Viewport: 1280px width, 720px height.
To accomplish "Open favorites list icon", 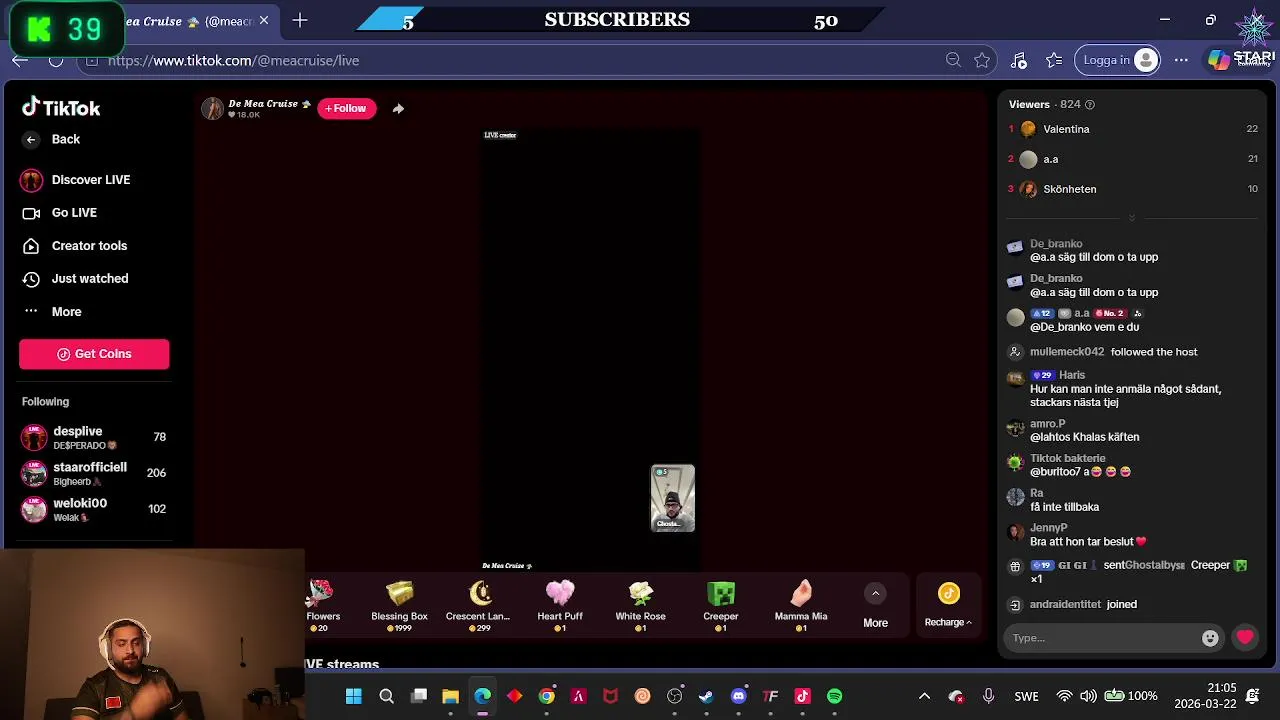I will point(1054,60).
